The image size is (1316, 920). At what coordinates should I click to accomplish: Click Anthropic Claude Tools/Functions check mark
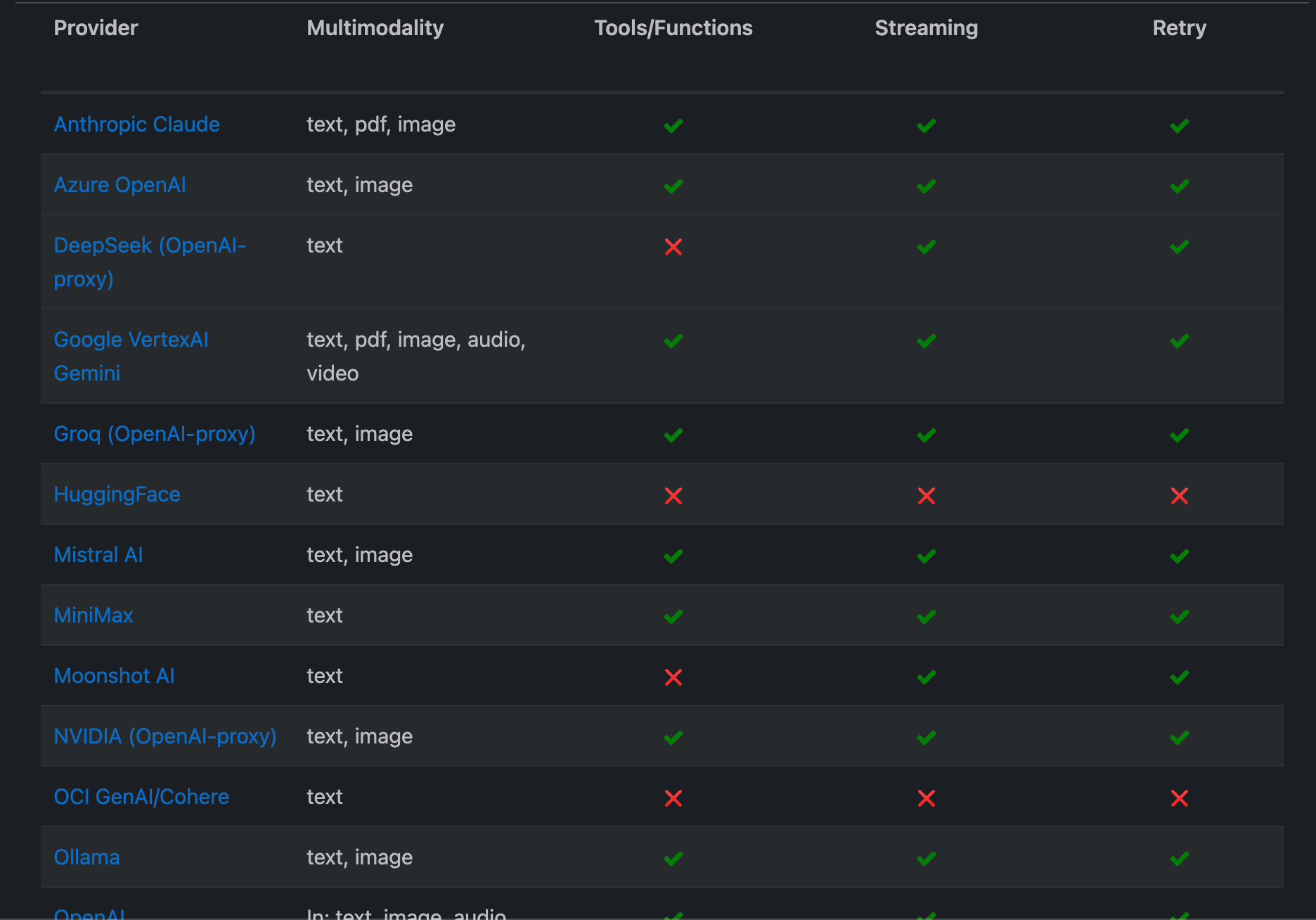pyautogui.click(x=673, y=126)
